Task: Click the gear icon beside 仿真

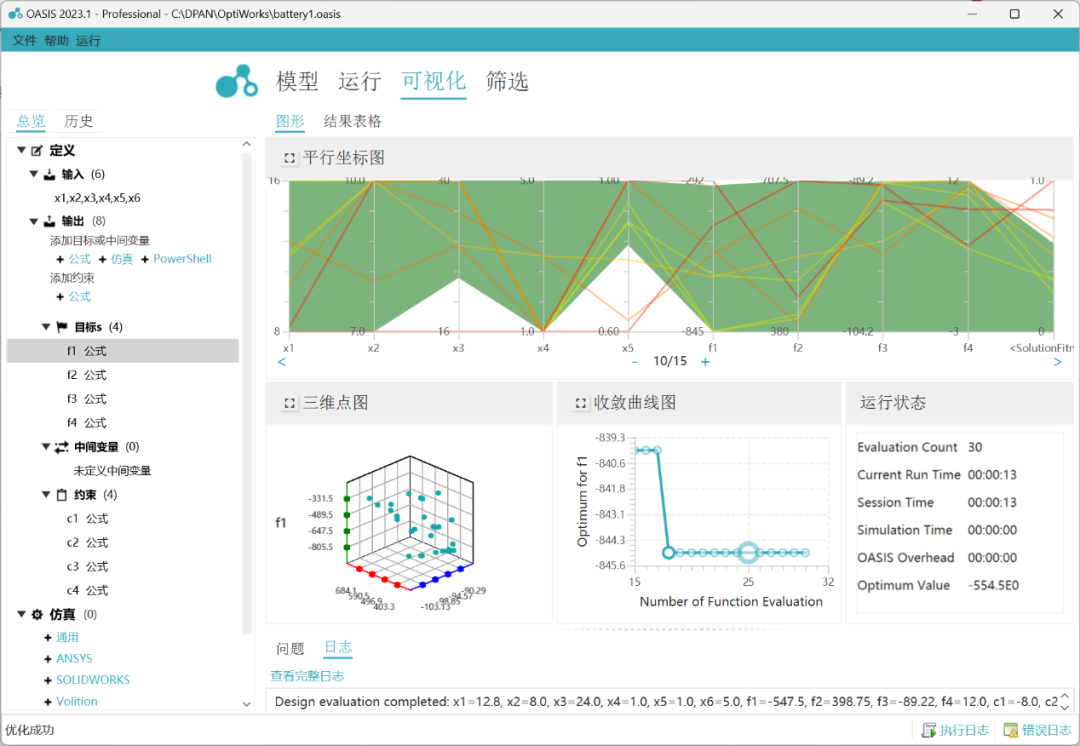Action: click(37, 614)
